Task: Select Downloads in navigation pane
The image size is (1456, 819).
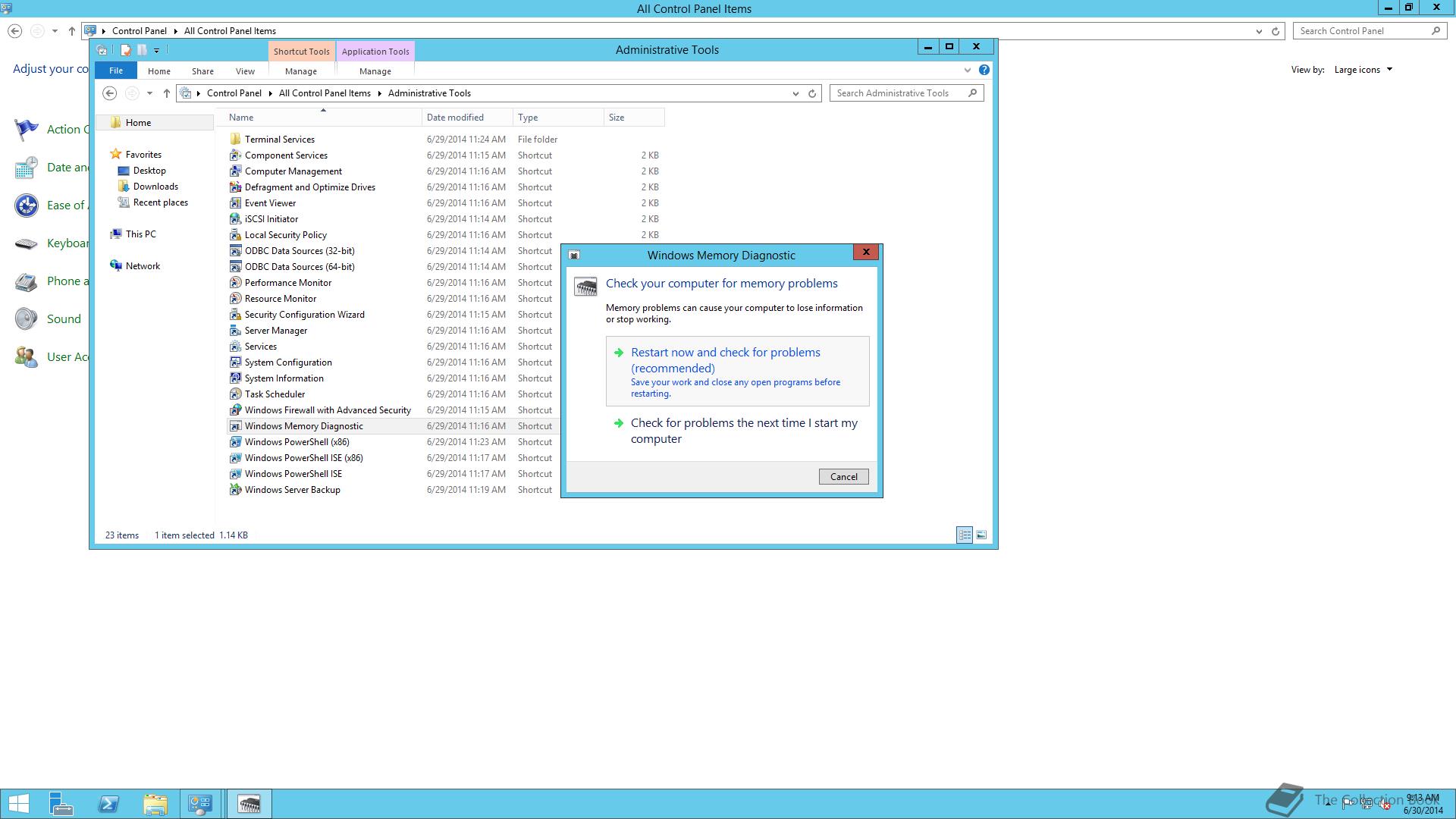Action: coord(155,187)
